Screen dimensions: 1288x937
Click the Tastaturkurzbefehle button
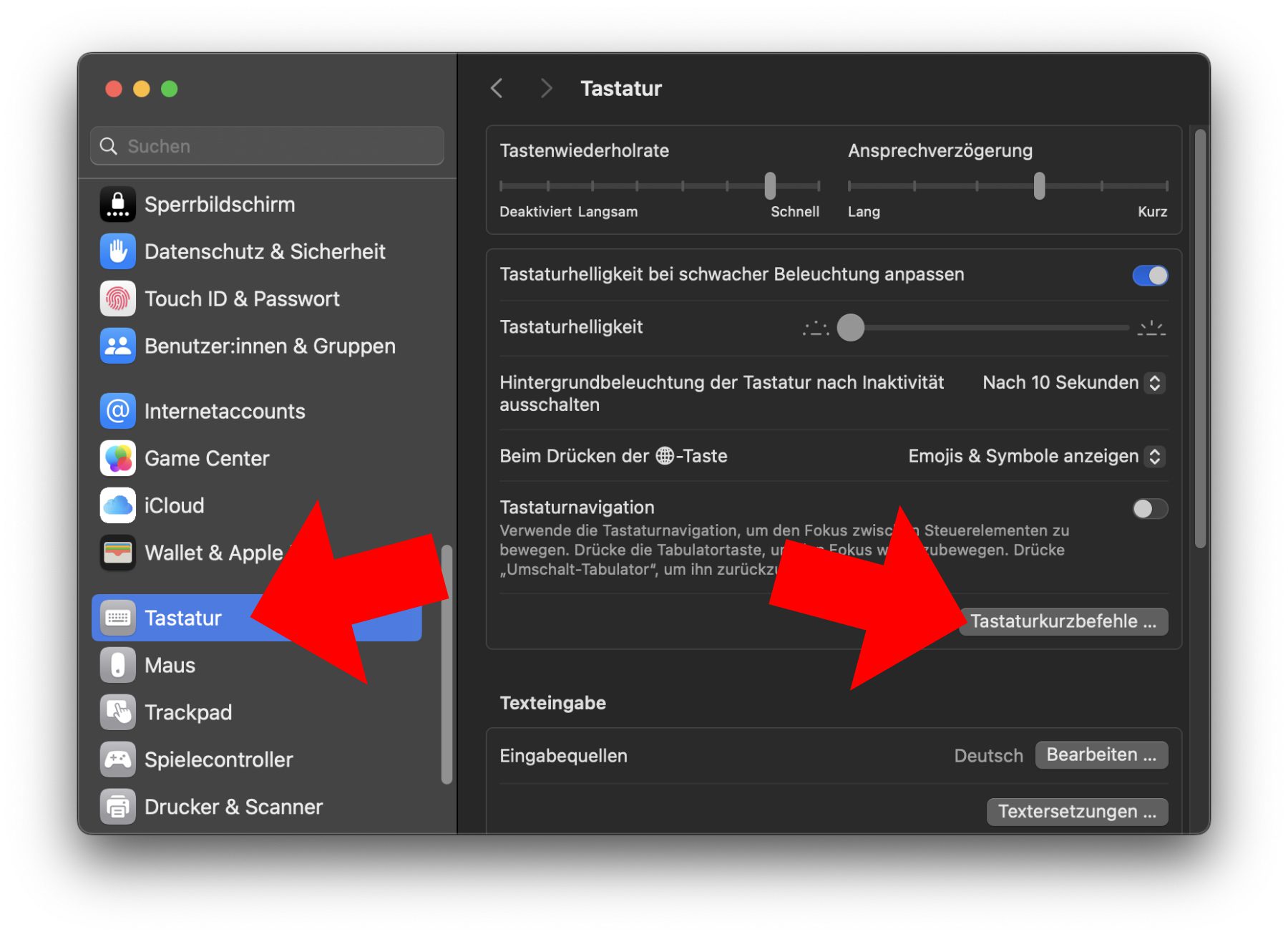[x=1063, y=621]
